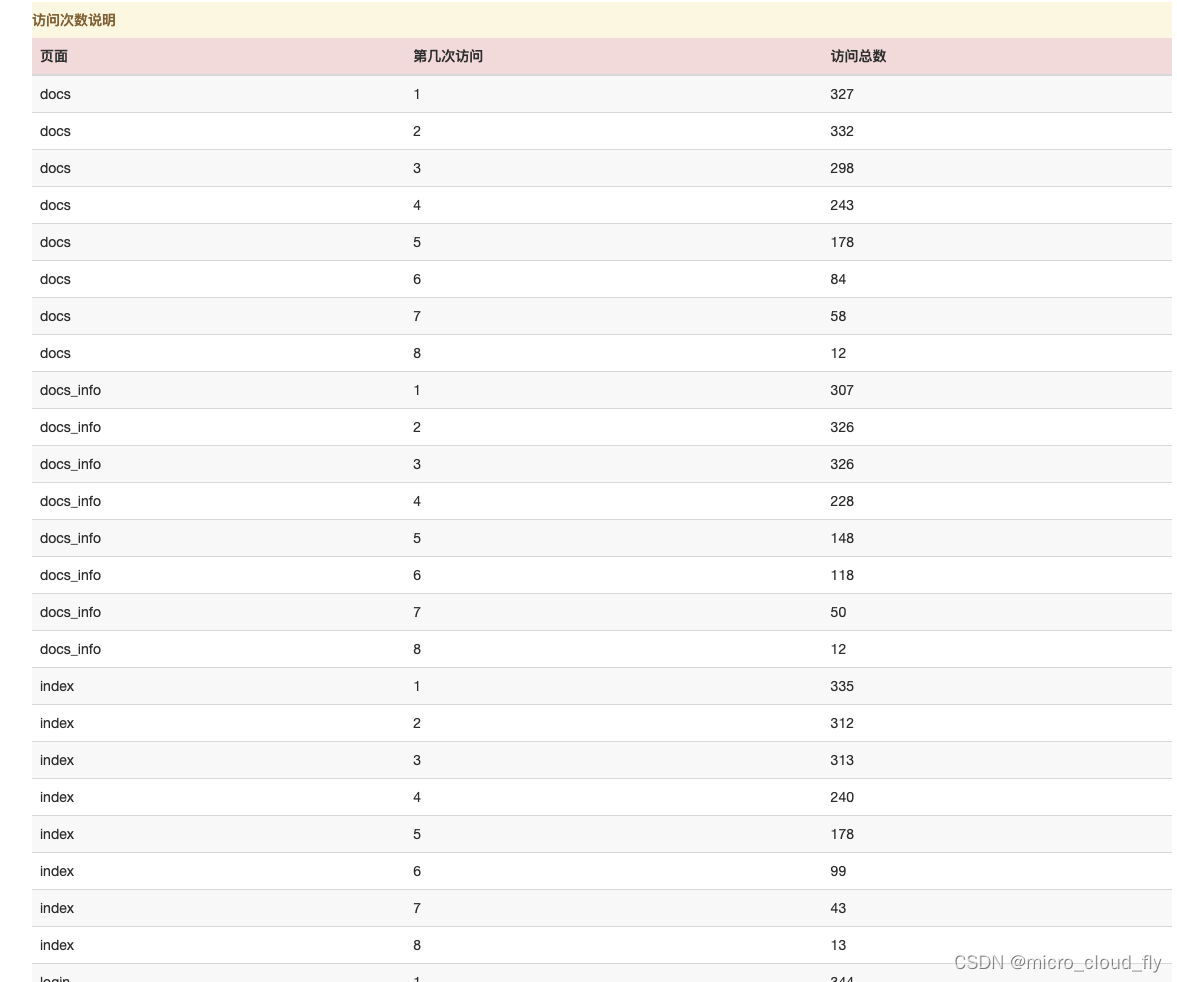Click docs page name in the 298 row
The width and height of the screenshot is (1177, 982).
55,168
